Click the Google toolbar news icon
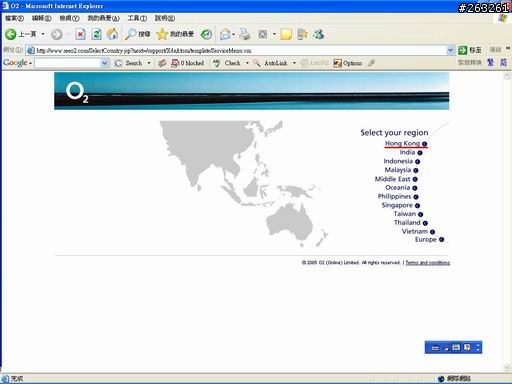The width and height of the screenshot is (512, 384). [x=162, y=63]
